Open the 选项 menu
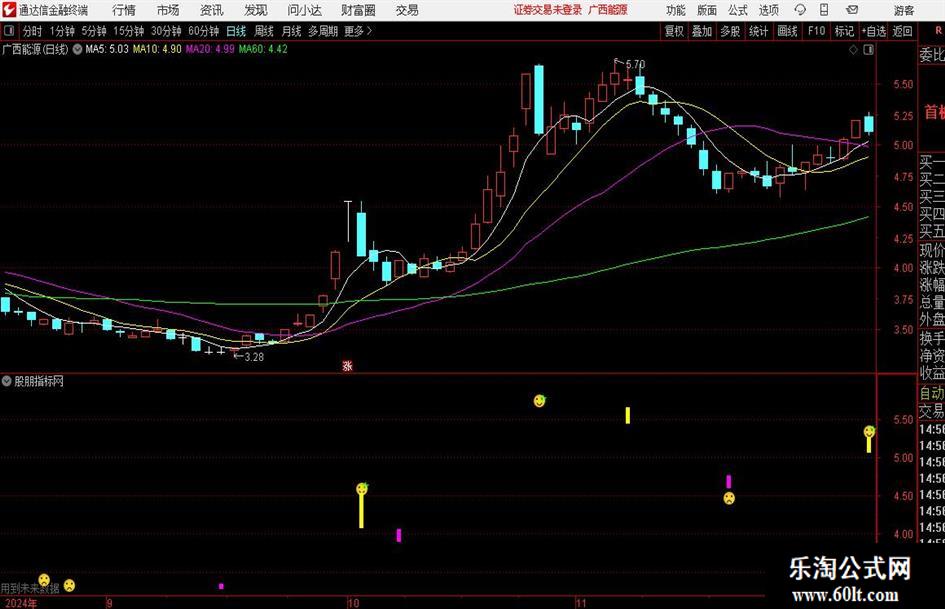The width and height of the screenshot is (945, 609). pos(768,10)
